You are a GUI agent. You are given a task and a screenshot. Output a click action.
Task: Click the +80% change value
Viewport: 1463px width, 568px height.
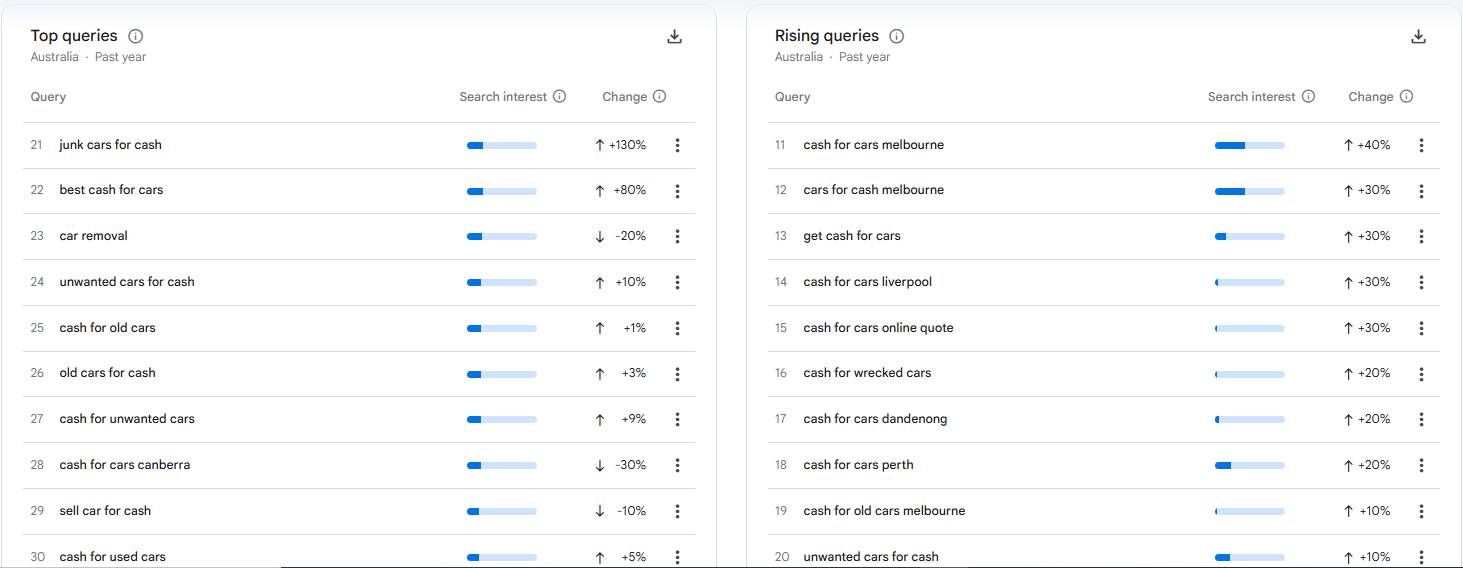(630, 190)
